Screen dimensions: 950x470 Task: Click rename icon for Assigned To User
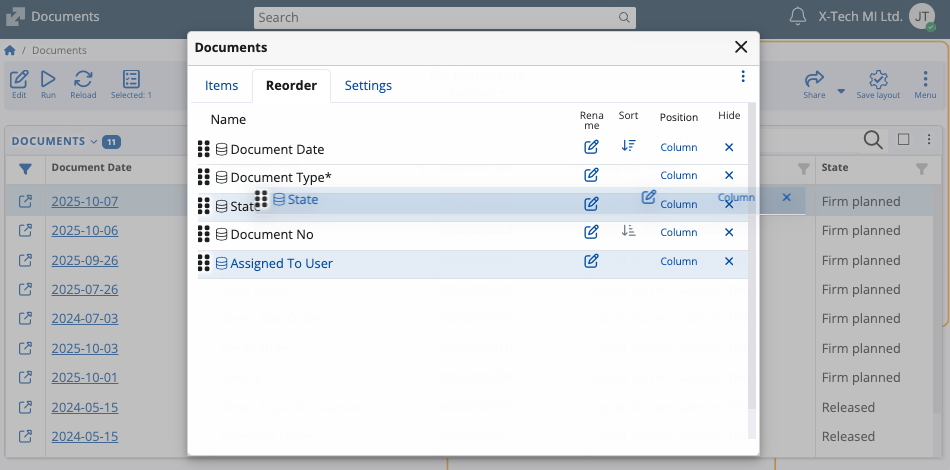tap(591, 261)
